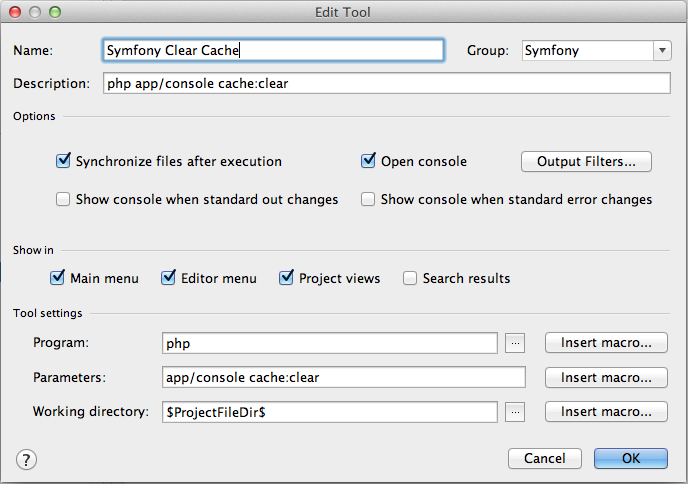This screenshot has height=484, width=688.
Task: Cancel the Edit Tool dialog
Action: pyautogui.click(x=545, y=459)
